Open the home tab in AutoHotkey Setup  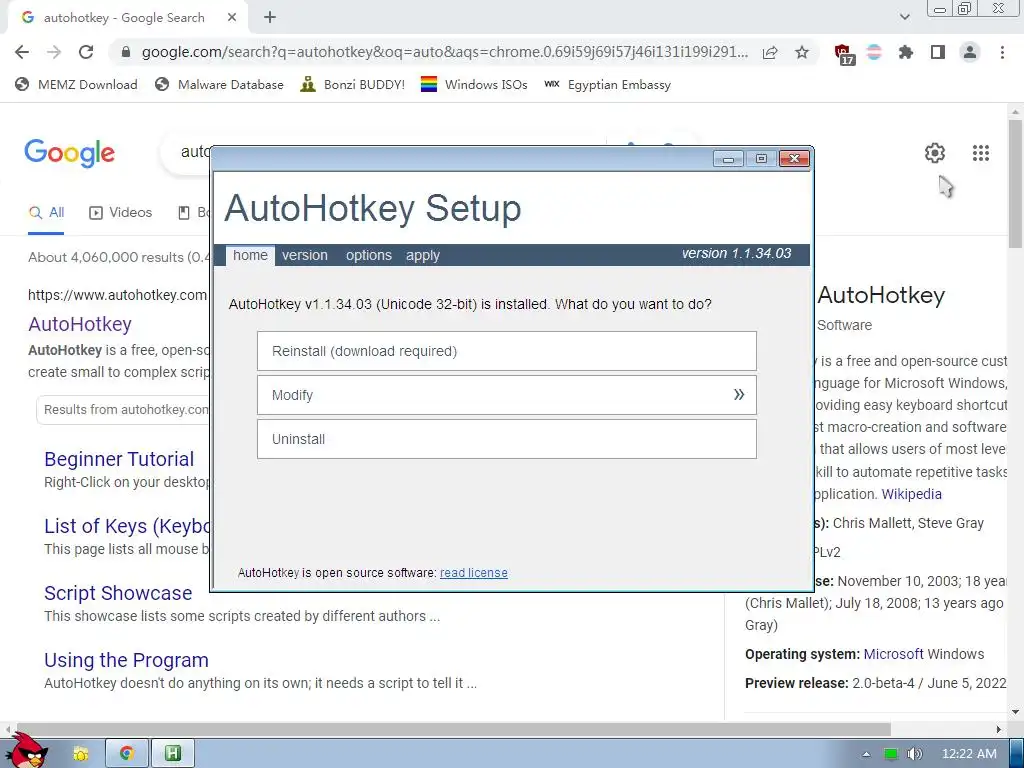coord(250,255)
